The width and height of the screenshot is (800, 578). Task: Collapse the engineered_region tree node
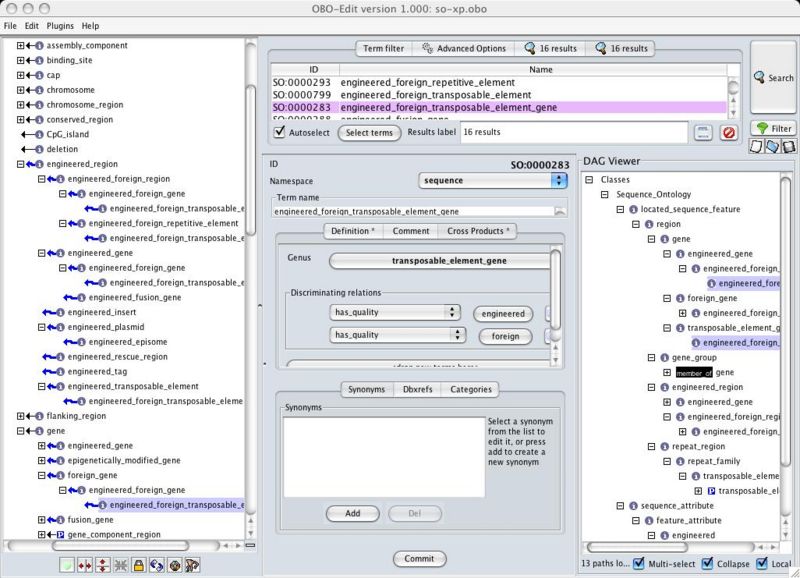[20, 164]
